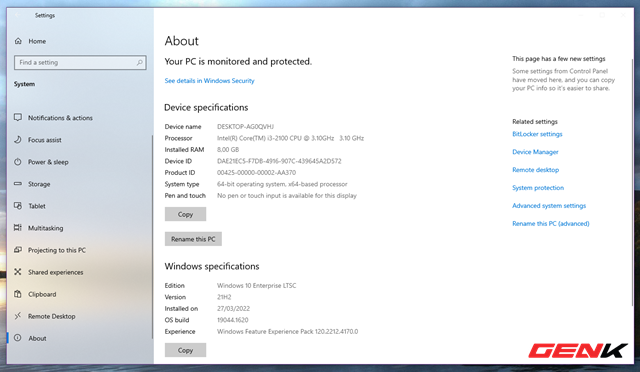Open Advanced system settings link

(549, 206)
